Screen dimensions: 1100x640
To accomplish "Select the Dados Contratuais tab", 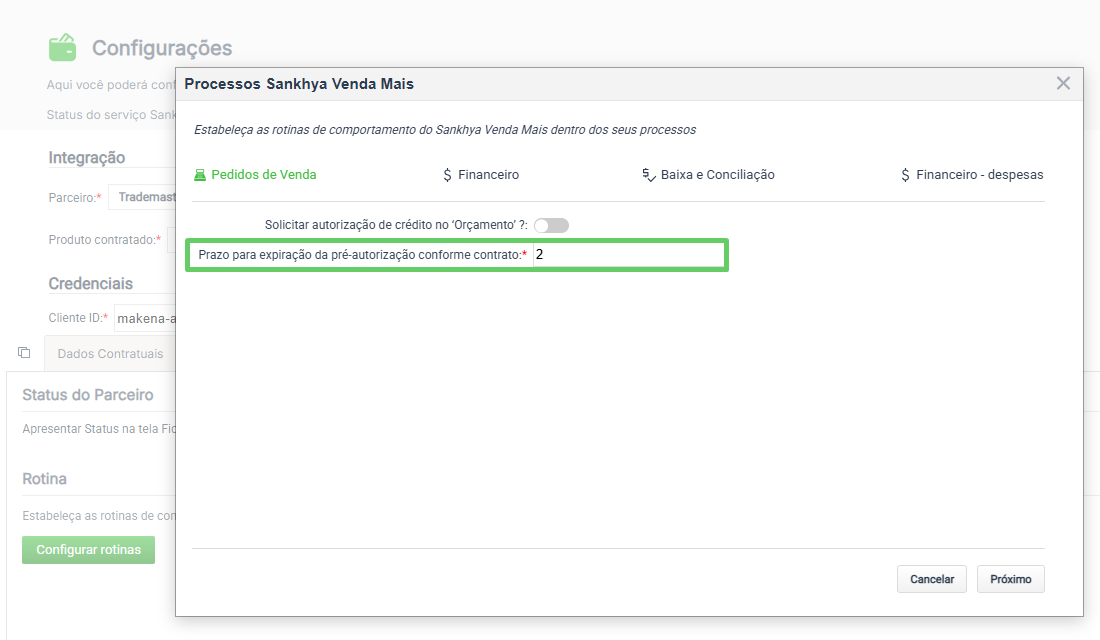I will tap(110, 354).
